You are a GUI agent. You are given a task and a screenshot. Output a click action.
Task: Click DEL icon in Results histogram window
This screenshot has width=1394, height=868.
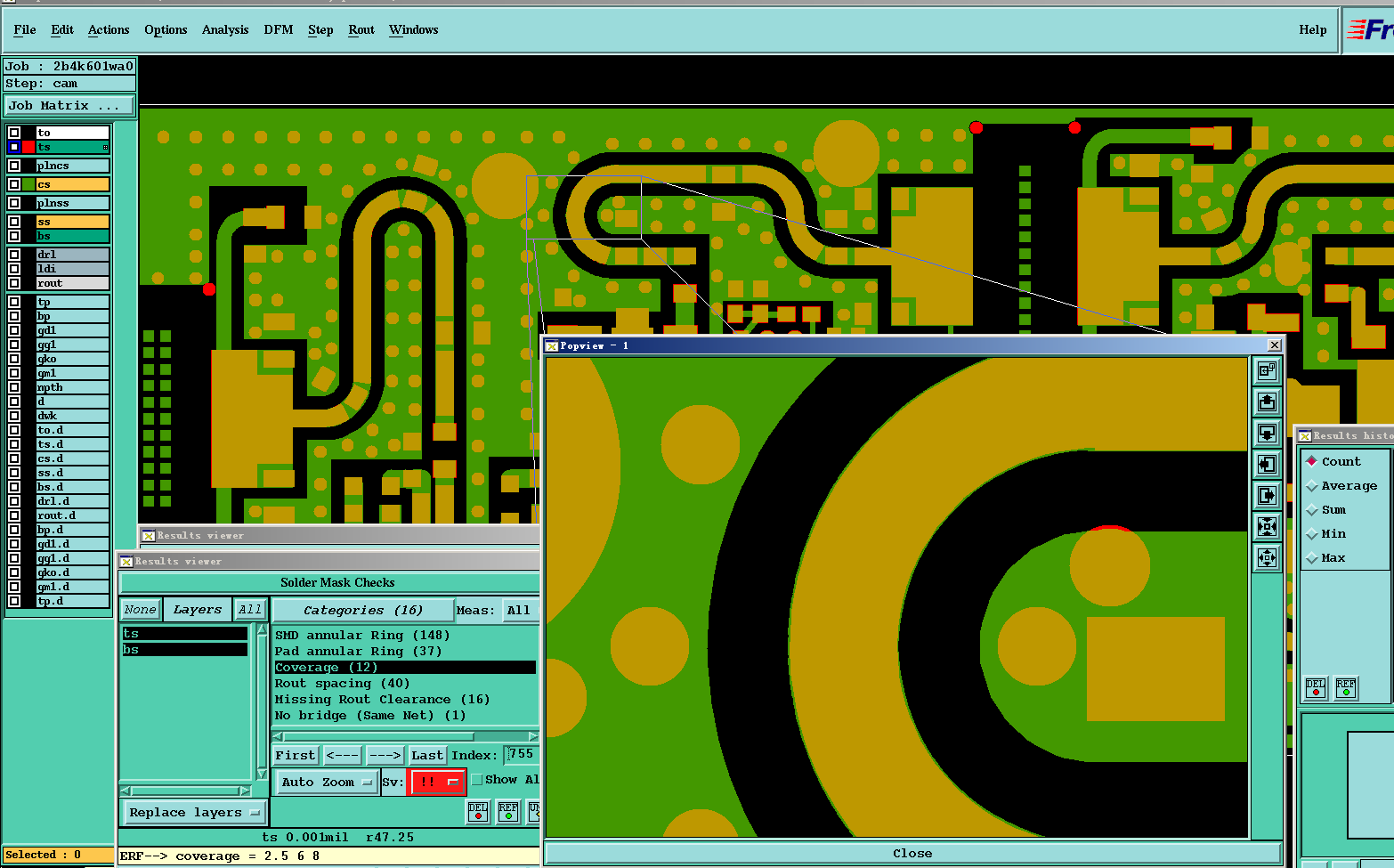tap(1316, 688)
